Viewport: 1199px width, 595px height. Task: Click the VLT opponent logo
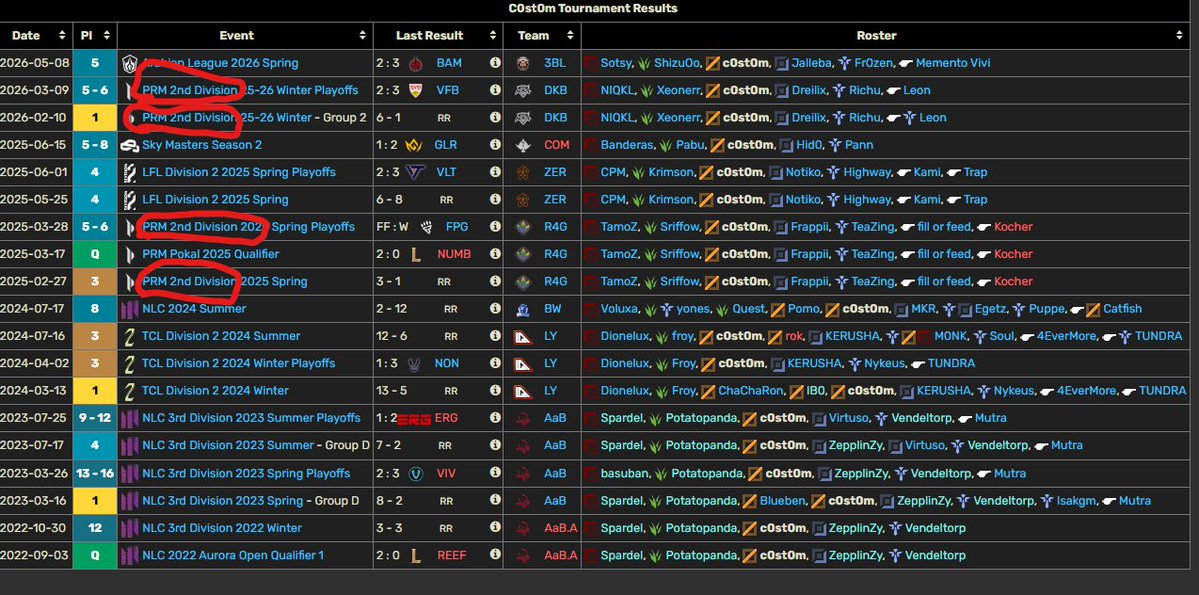pos(415,172)
